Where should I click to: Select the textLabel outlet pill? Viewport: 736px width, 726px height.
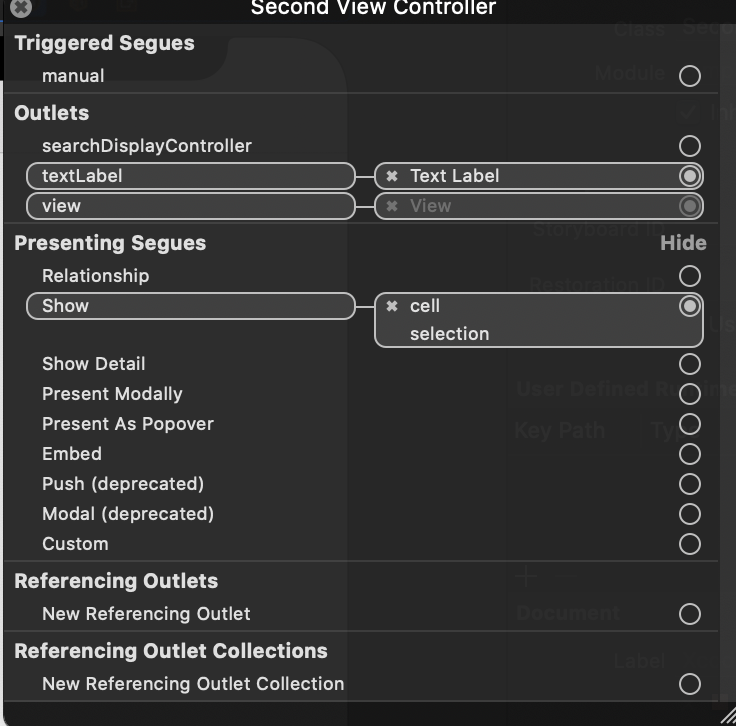coord(191,176)
